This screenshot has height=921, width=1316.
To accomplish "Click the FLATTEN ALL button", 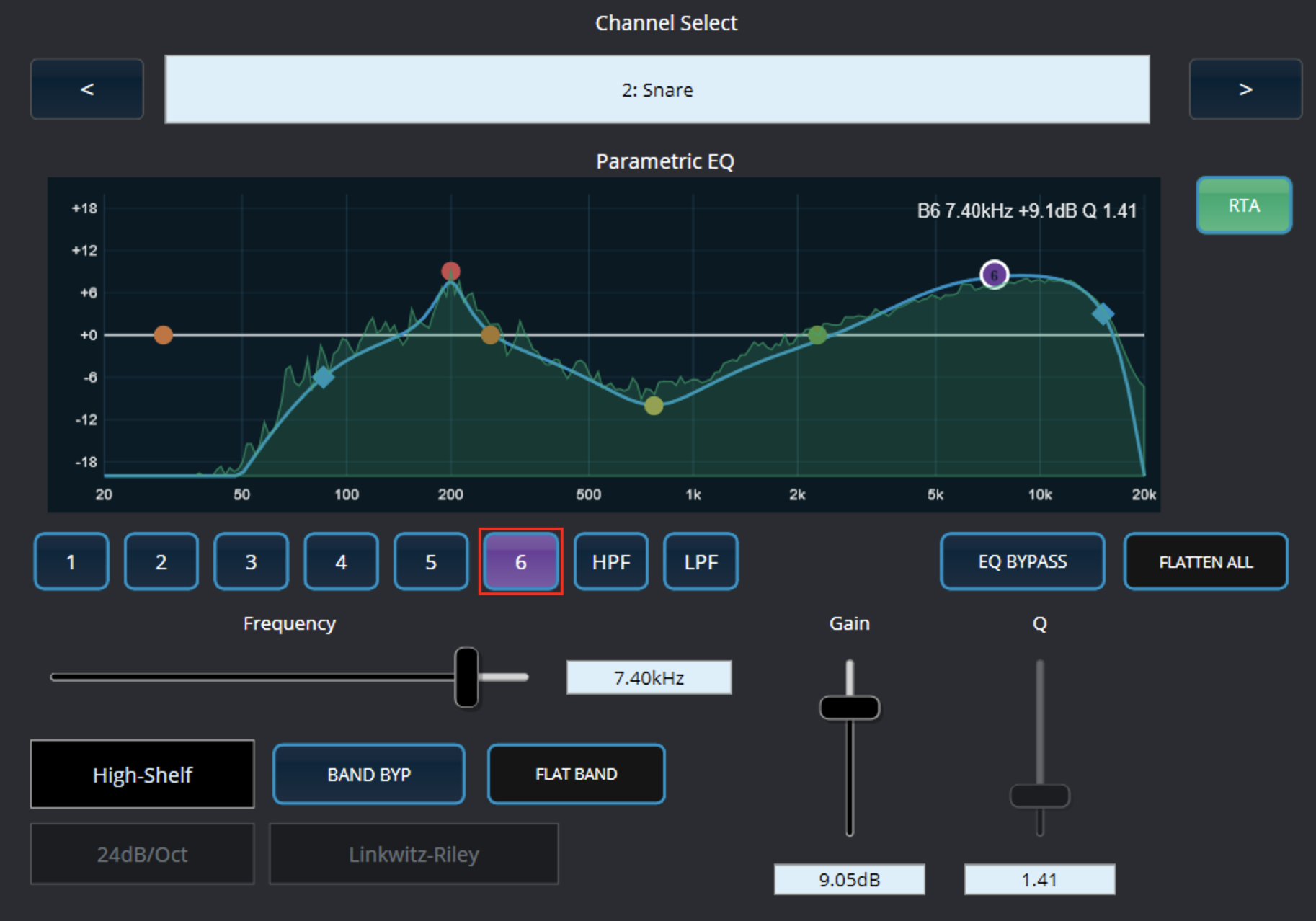I will pos(1206,561).
